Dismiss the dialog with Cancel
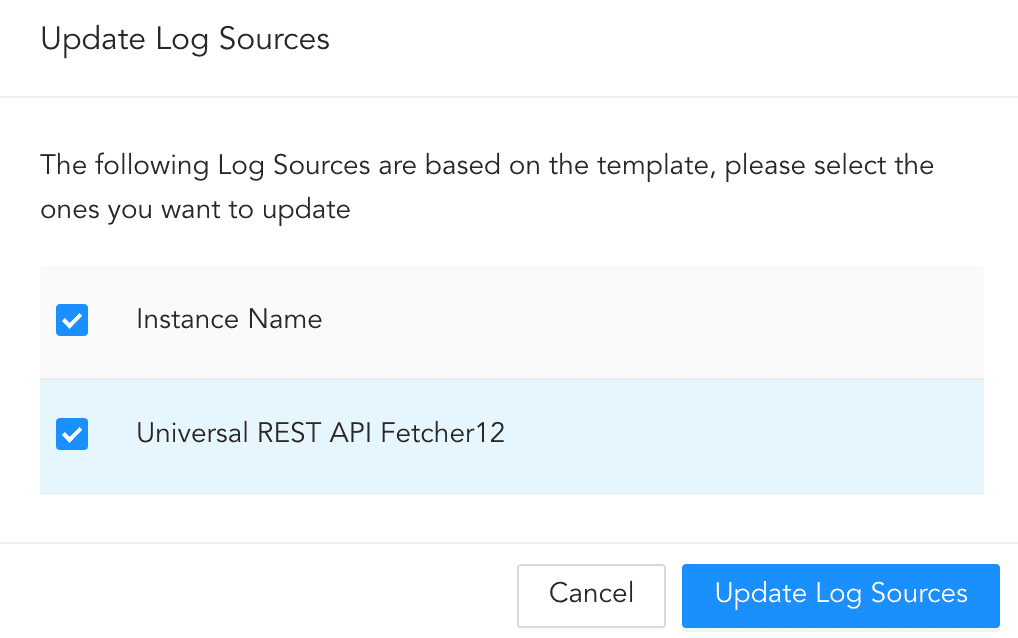The height and width of the screenshot is (638, 1018). click(591, 594)
